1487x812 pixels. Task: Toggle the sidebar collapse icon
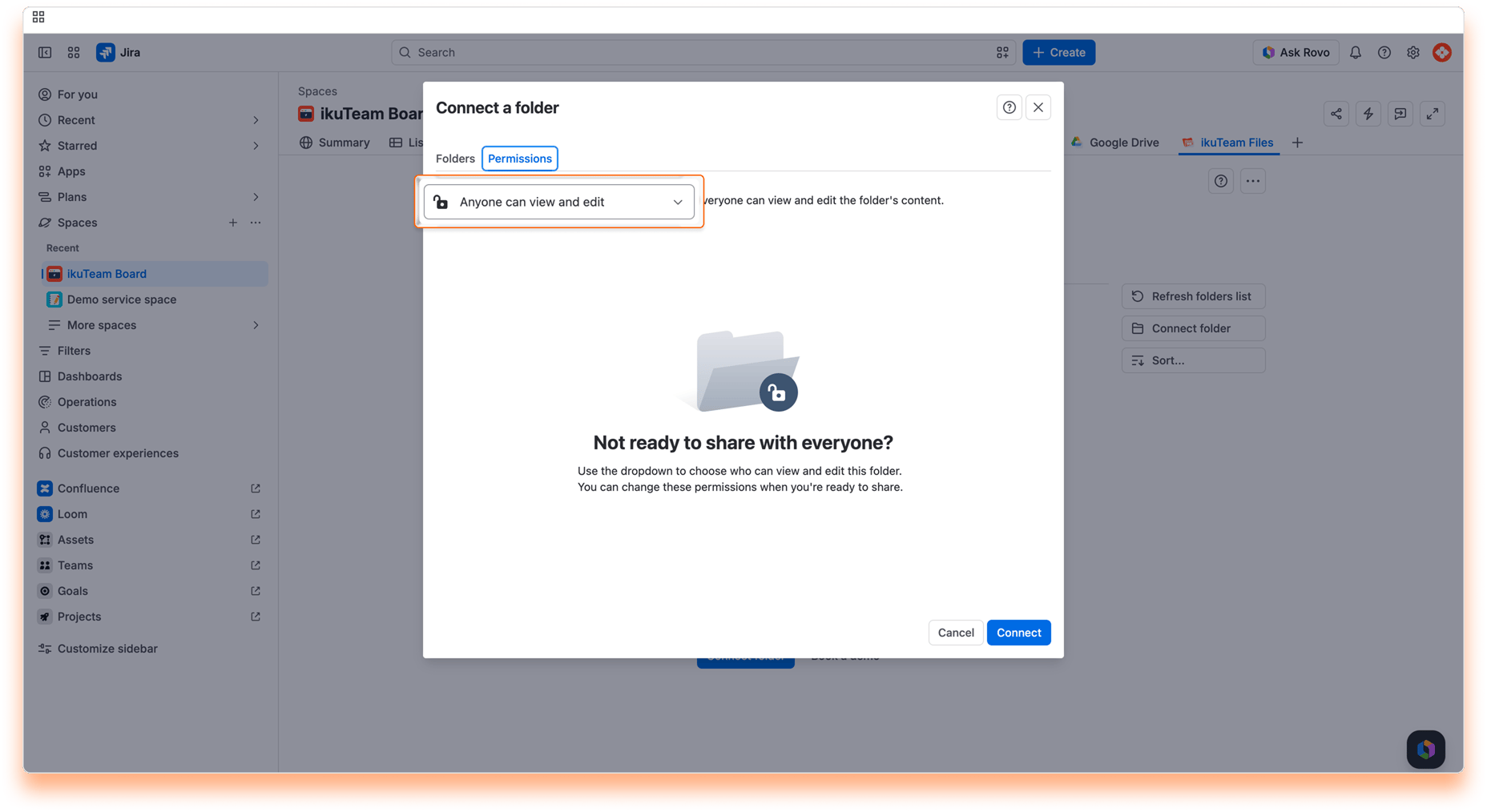pyautogui.click(x=45, y=52)
